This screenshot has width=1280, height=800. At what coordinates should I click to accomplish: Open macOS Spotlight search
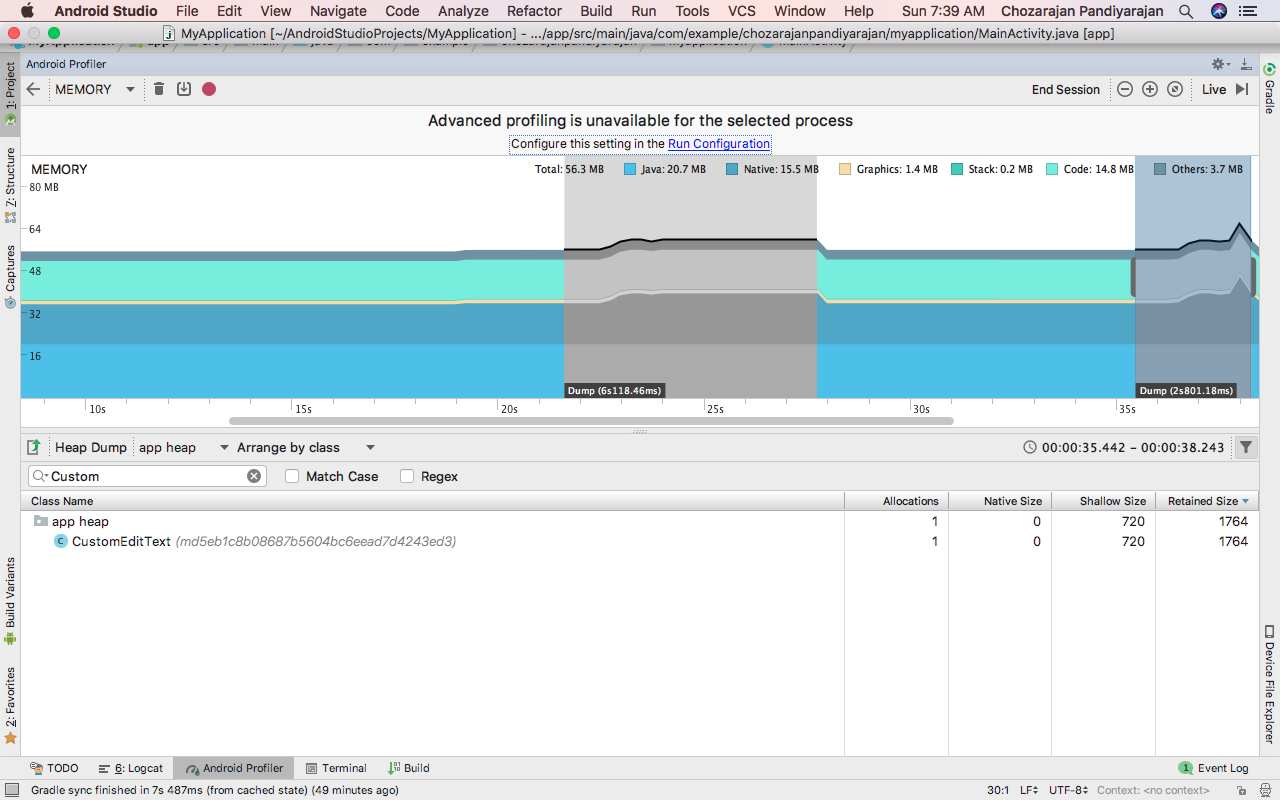[x=1186, y=11]
